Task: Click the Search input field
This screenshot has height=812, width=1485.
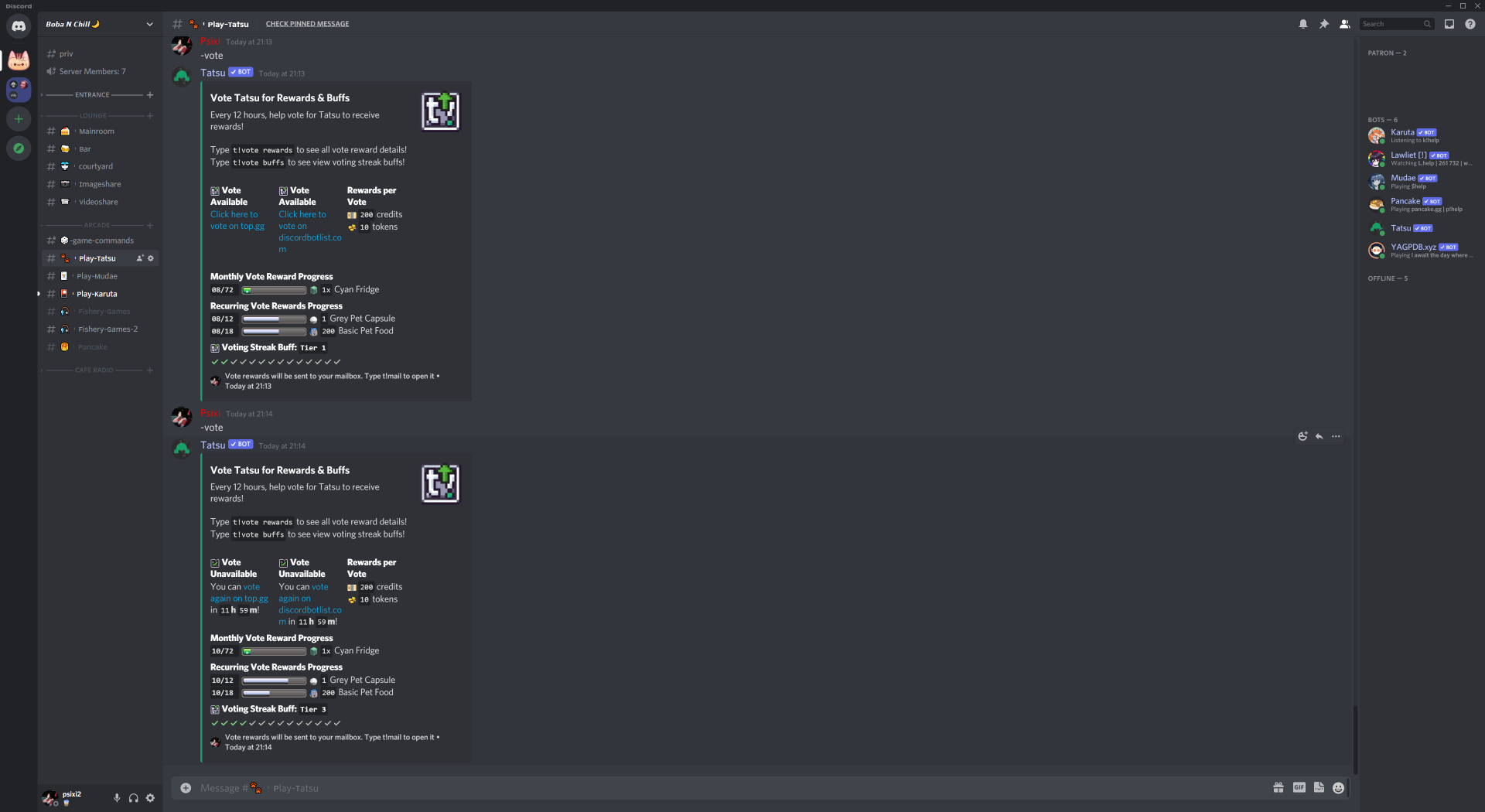Action: pyautogui.click(x=1391, y=24)
